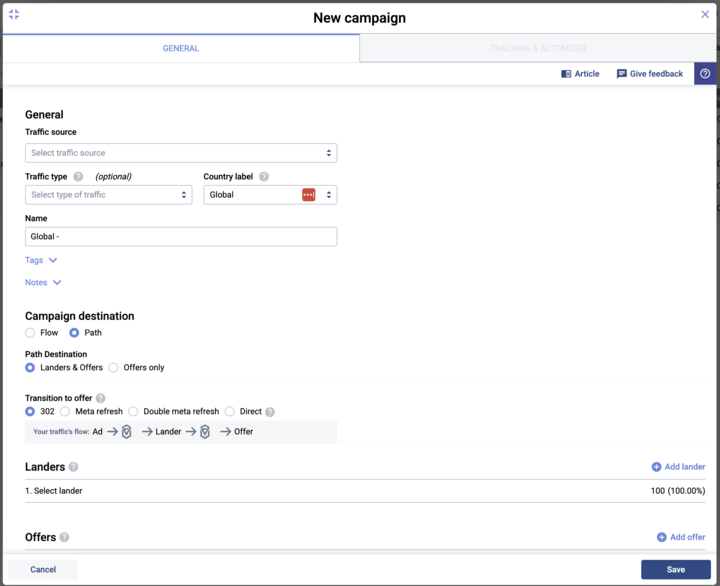Click the Add lander link

coord(678,467)
